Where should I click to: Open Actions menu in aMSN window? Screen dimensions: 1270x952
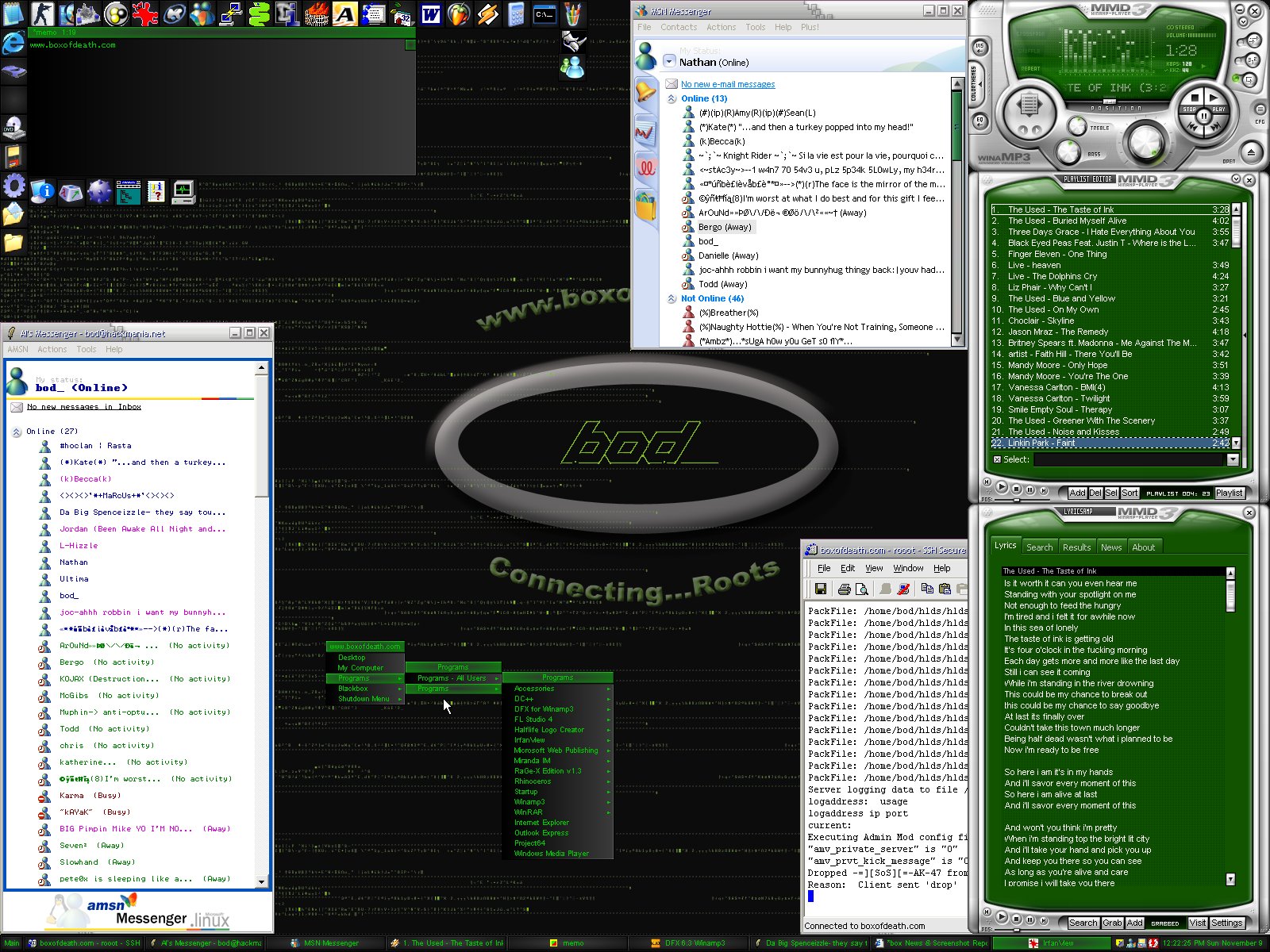click(x=52, y=349)
